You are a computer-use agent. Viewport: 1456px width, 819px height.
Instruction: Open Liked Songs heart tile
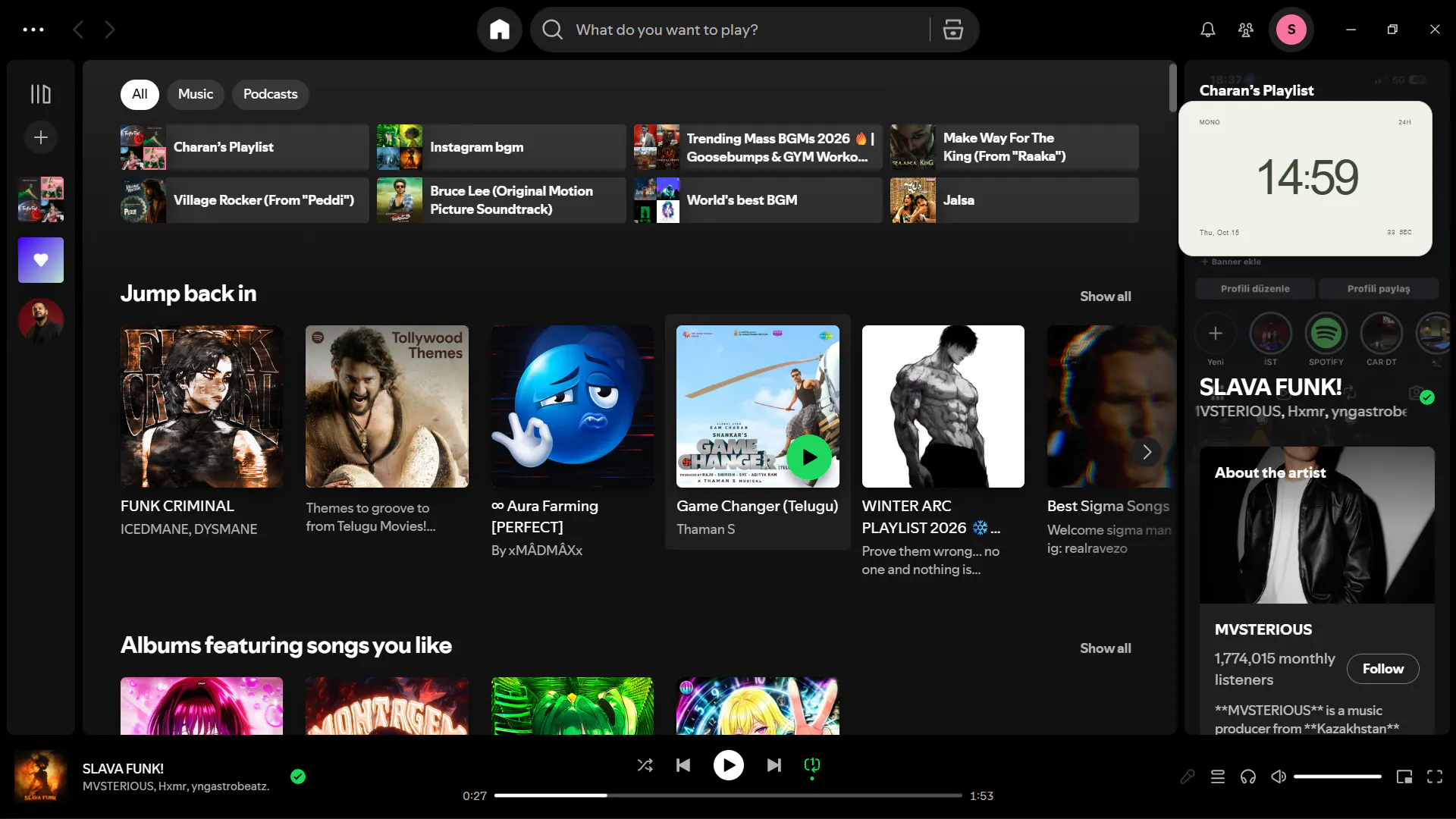pyautogui.click(x=41, y=260)
